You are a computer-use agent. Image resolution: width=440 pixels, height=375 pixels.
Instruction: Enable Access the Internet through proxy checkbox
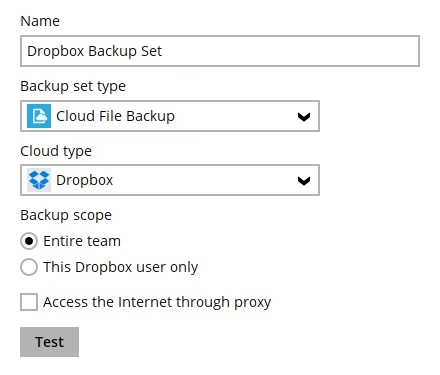pyautogui.click(x=29, y=302)
